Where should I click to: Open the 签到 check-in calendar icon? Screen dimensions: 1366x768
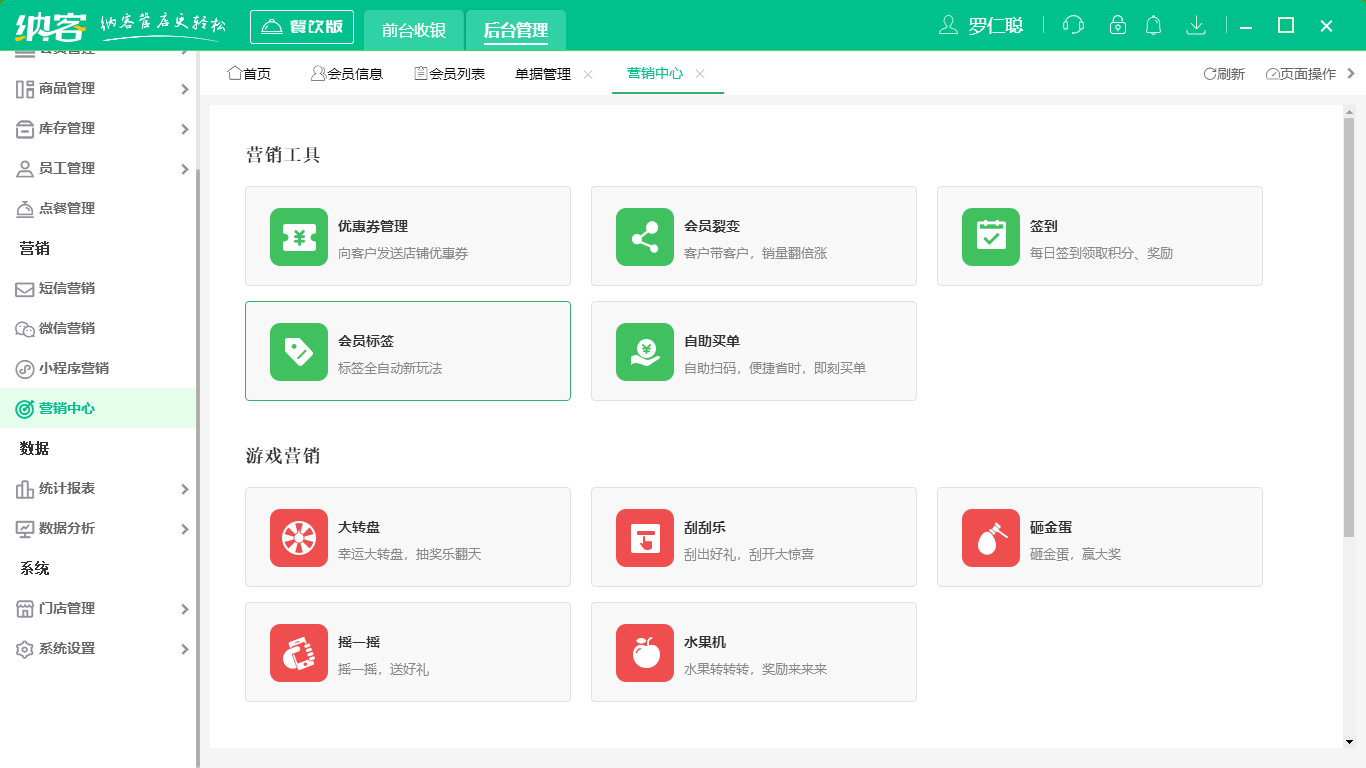(990, 236)
